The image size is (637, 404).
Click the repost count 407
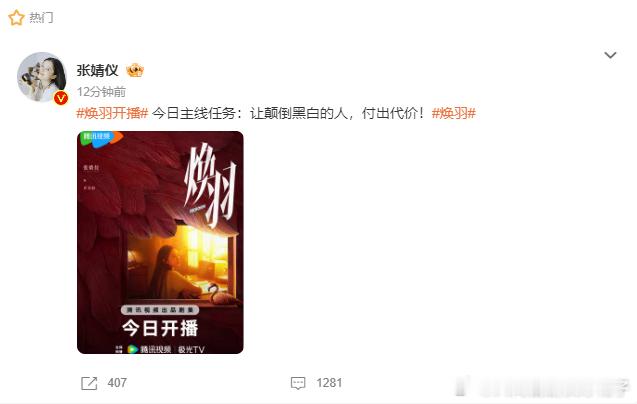click(117, 383)
